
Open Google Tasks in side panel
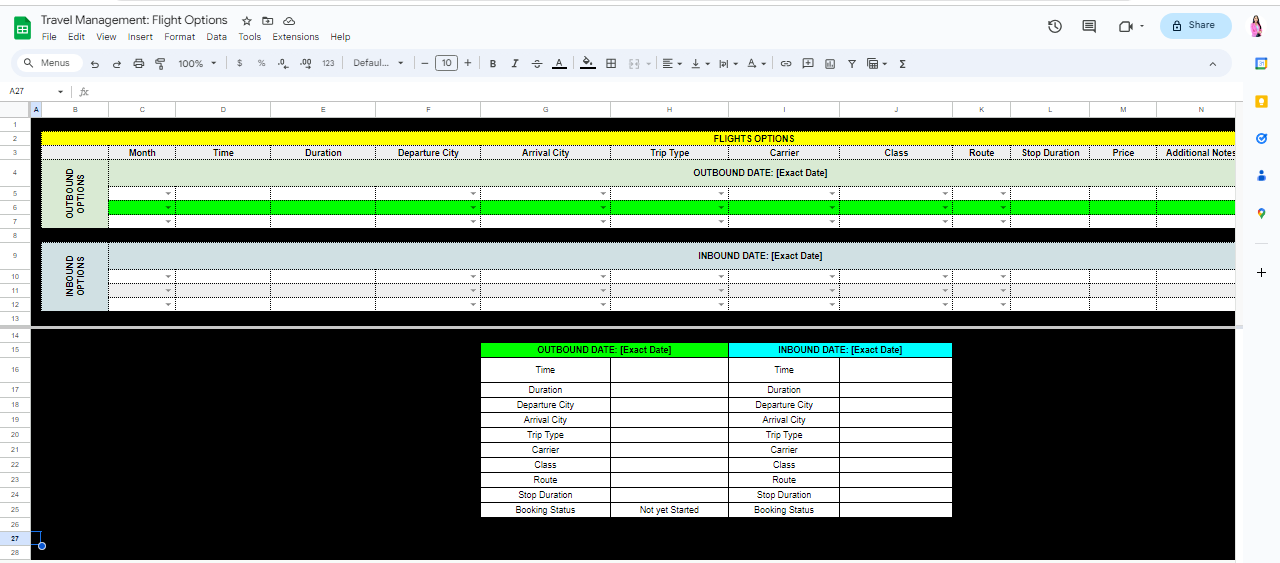(1261, 138)
